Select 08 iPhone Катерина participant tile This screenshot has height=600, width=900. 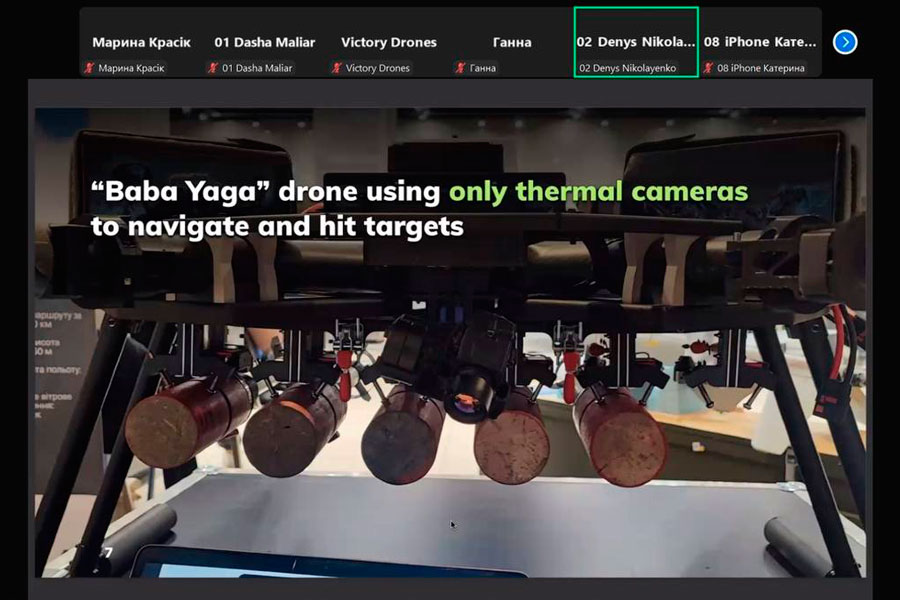(760, 42)
